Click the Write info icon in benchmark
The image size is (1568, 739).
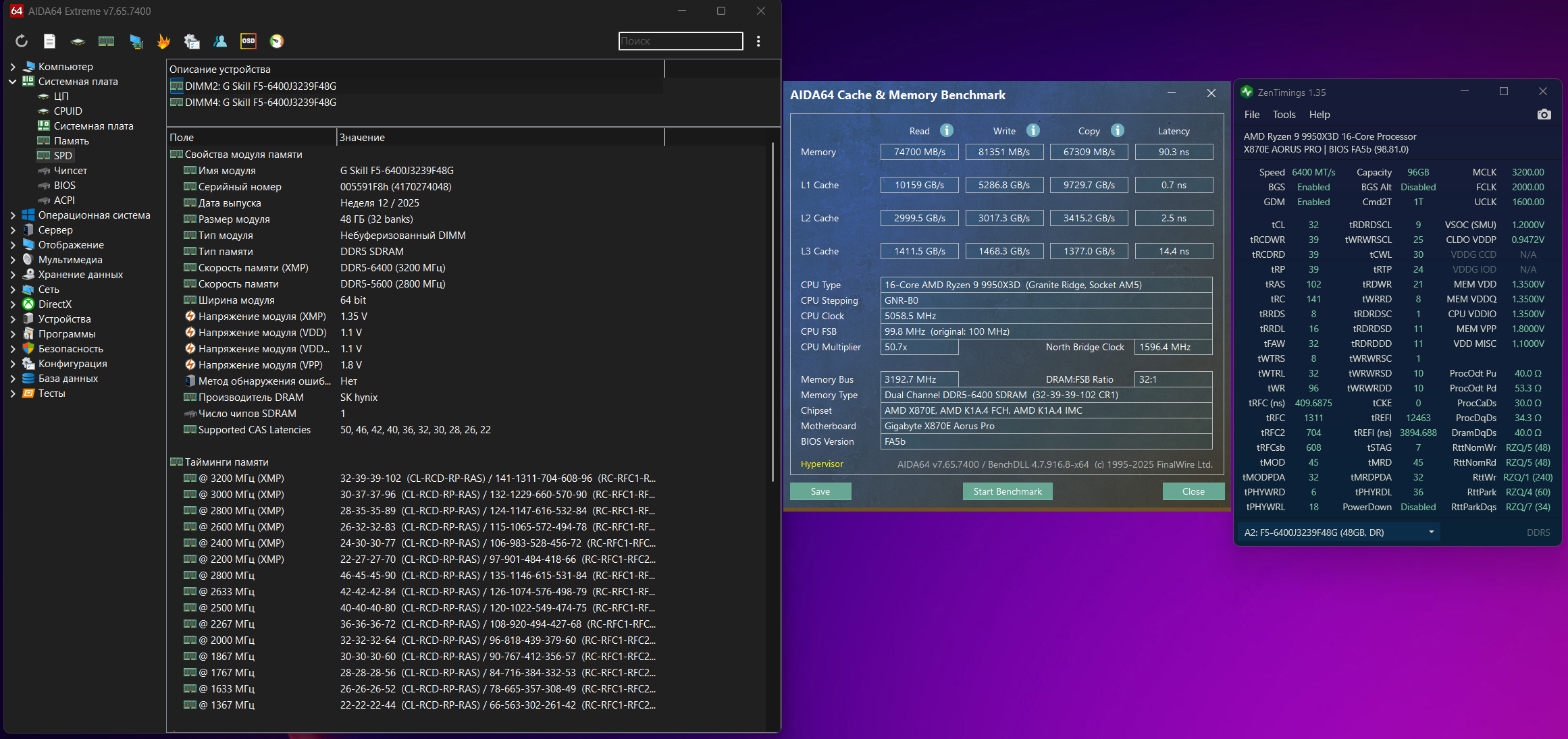pyautogui.click(x=1033, y=130)
